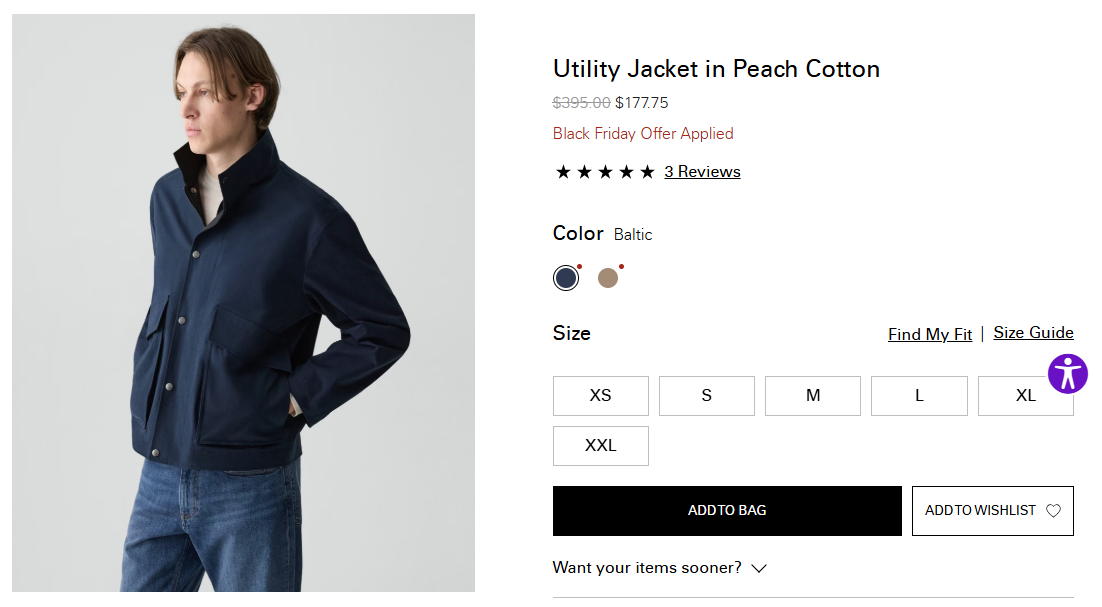Viewport: 1102px width, 607px height.
Task: View the Size Guide
Action: (x=1033, y=333)
